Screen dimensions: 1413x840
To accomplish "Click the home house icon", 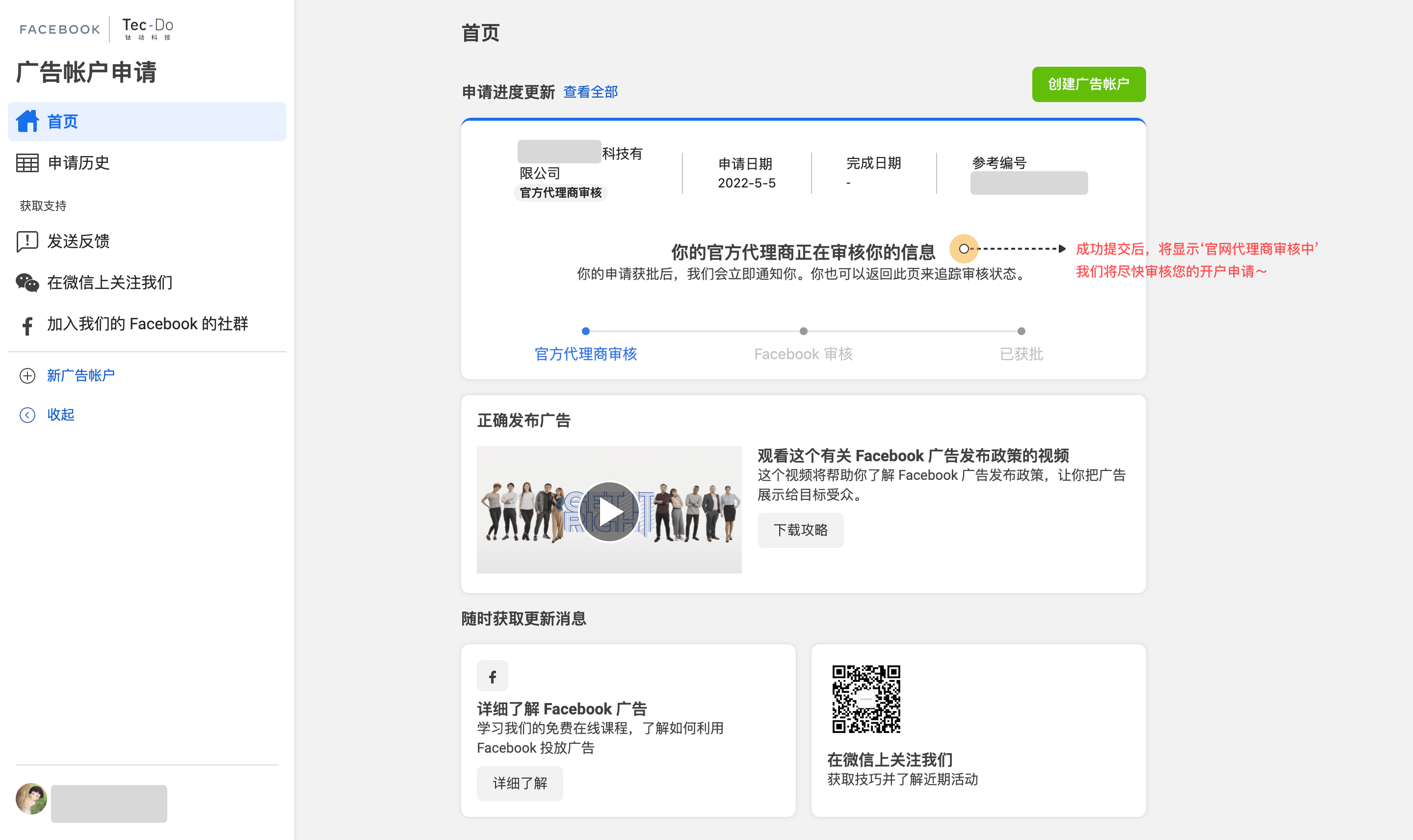I will (x=27, y=121).
